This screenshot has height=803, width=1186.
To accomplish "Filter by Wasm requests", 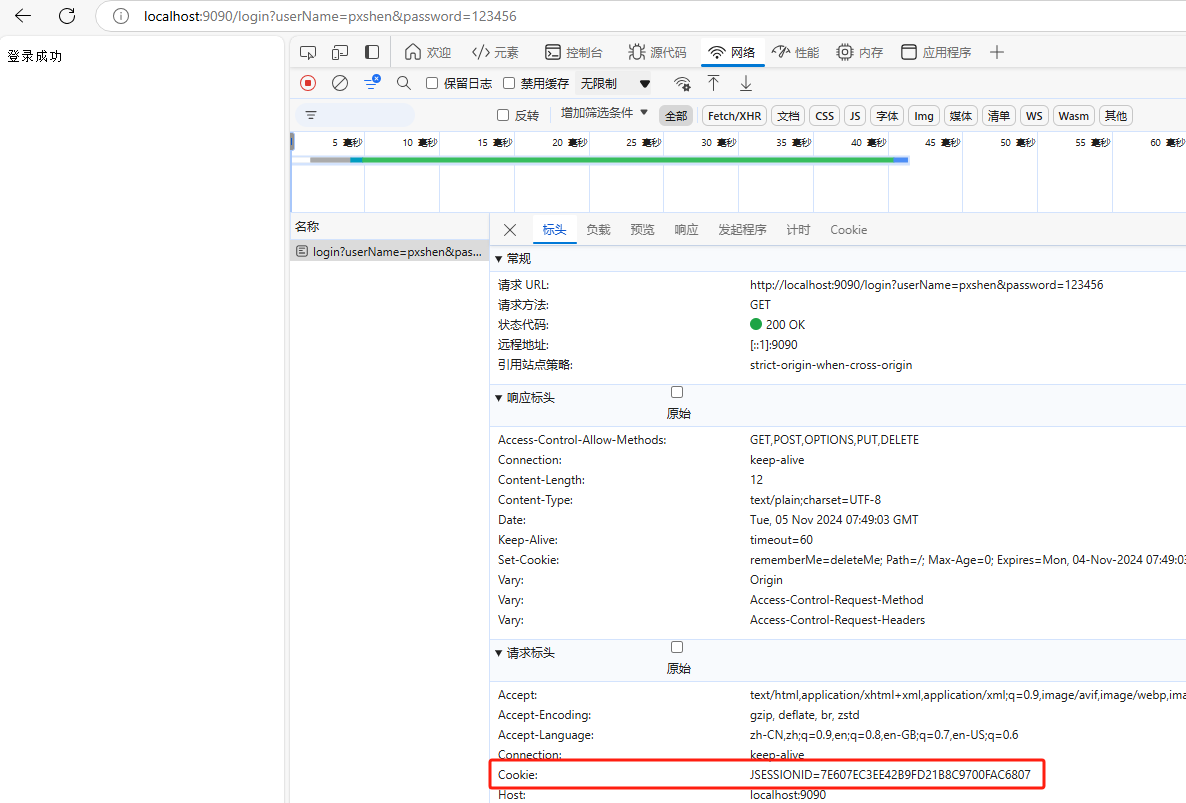I will tap(1073, 116).
